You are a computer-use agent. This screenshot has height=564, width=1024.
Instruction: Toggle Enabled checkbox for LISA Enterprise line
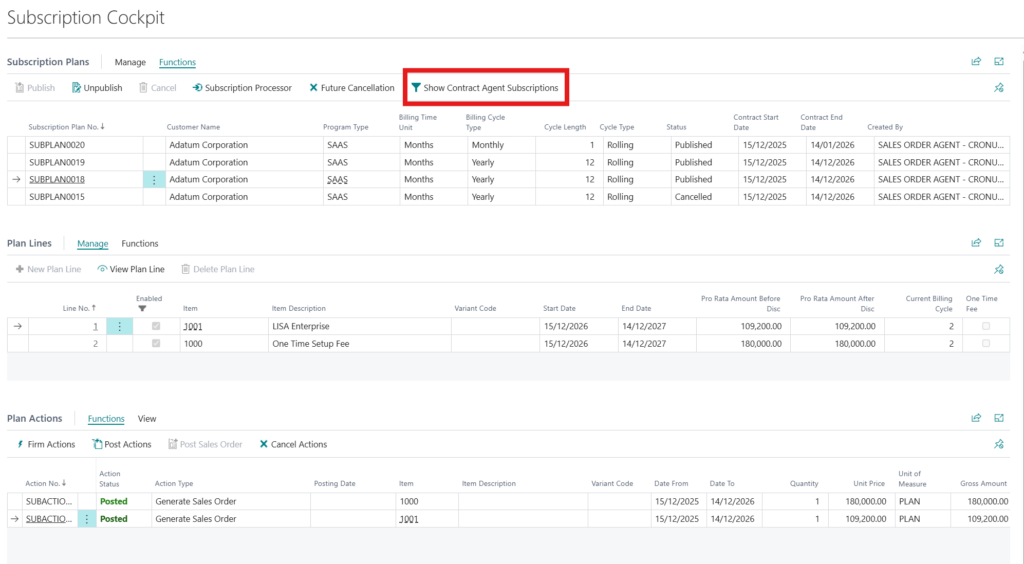[x=155, y=326]
